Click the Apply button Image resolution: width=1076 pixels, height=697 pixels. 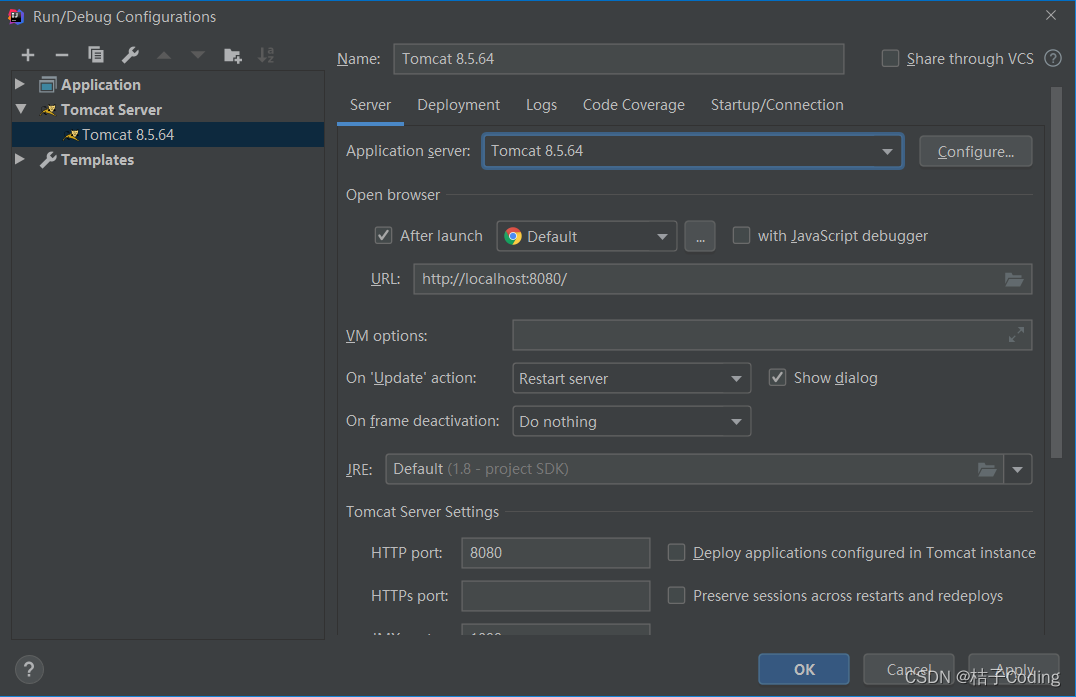click(x=1014, y=670)
